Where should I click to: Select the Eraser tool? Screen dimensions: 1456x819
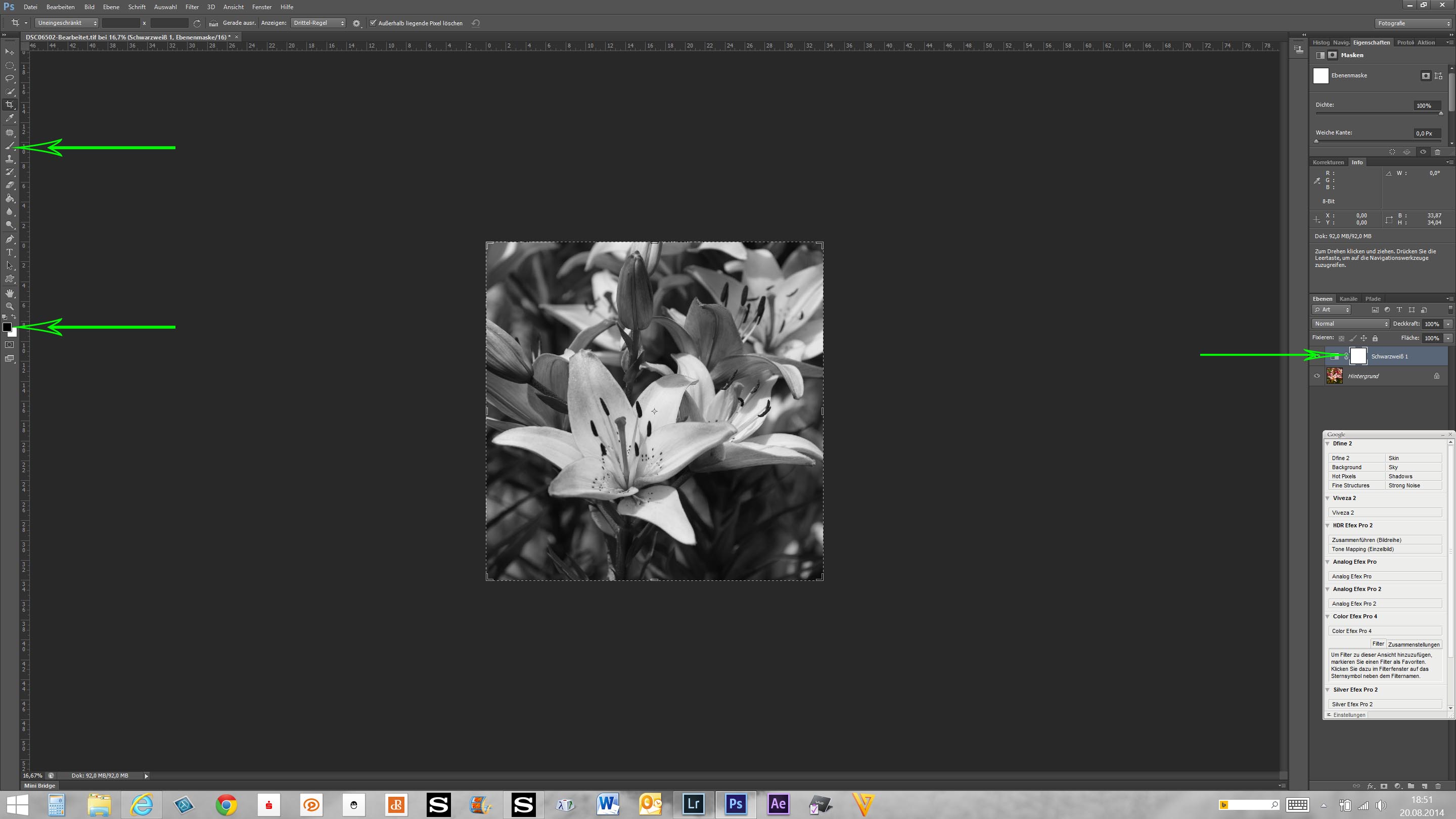tap(10, 186)
